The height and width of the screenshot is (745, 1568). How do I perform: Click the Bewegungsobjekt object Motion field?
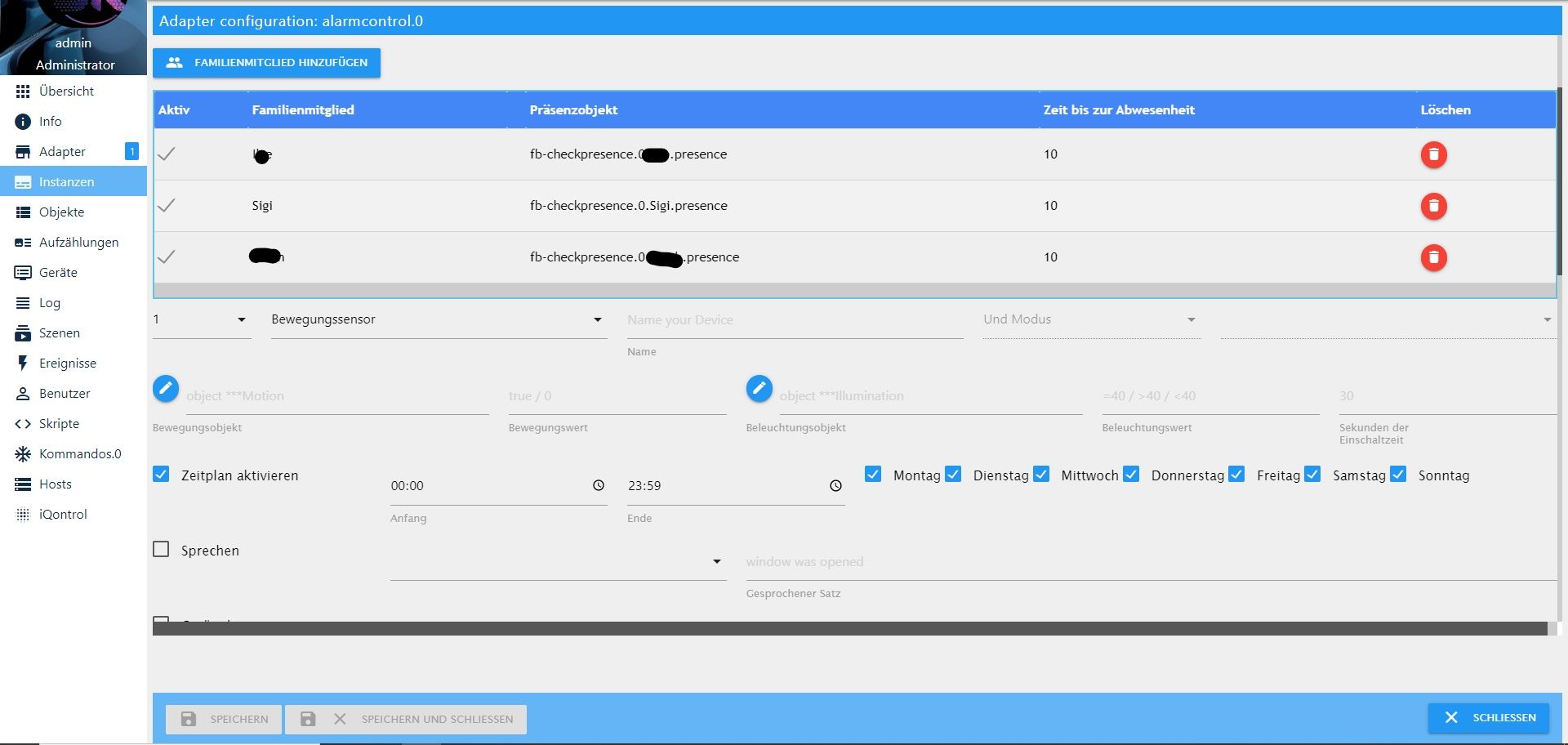[336, 396]
